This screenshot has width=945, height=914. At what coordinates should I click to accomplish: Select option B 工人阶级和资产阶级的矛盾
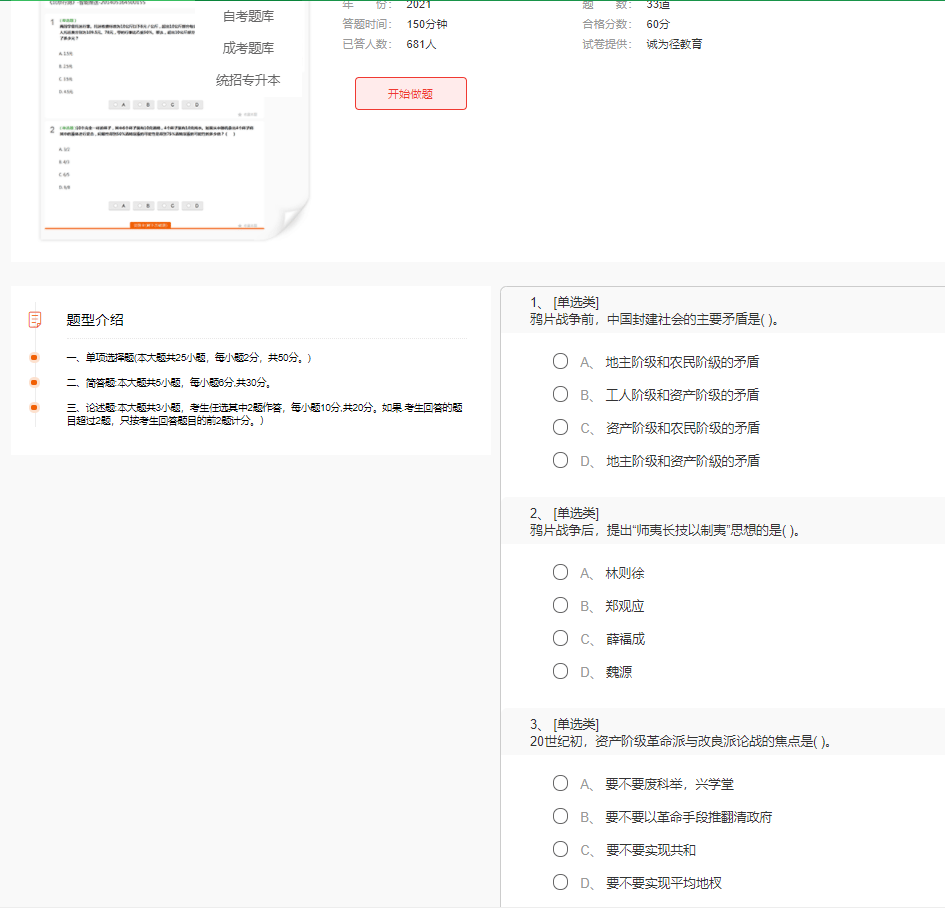click(x=560, y=395)
